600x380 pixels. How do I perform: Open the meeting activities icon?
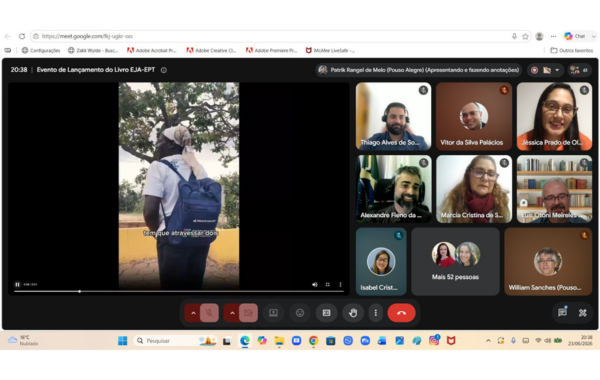point(583,313)
